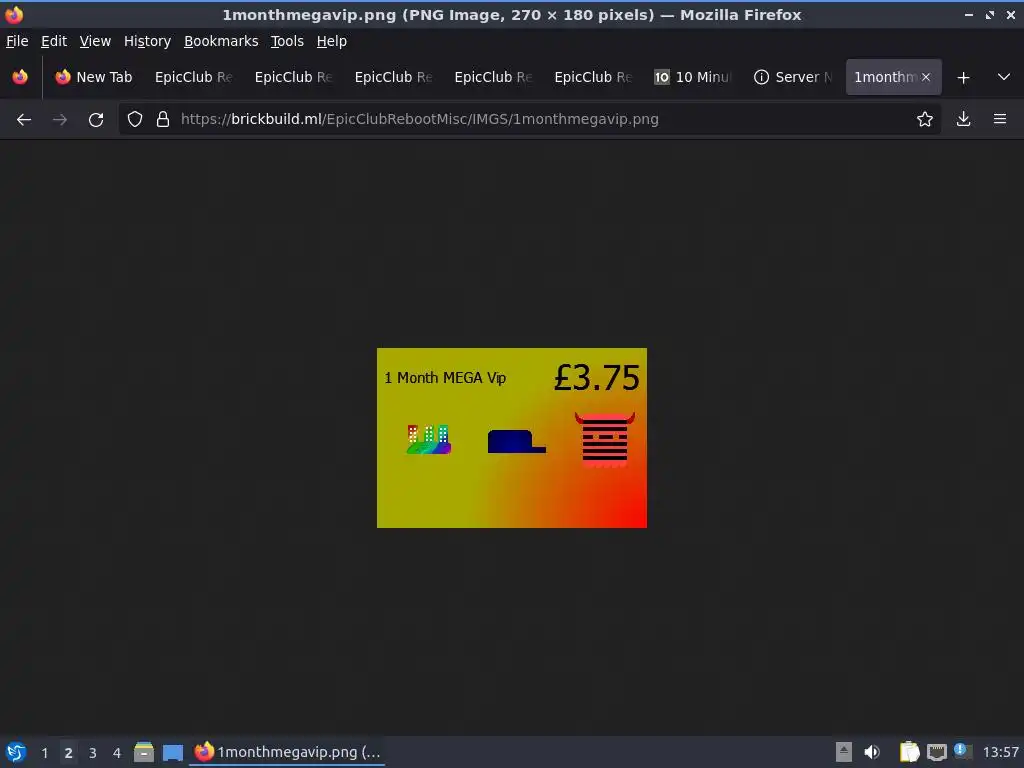Open the start menu bird icon

coord(16,752)
